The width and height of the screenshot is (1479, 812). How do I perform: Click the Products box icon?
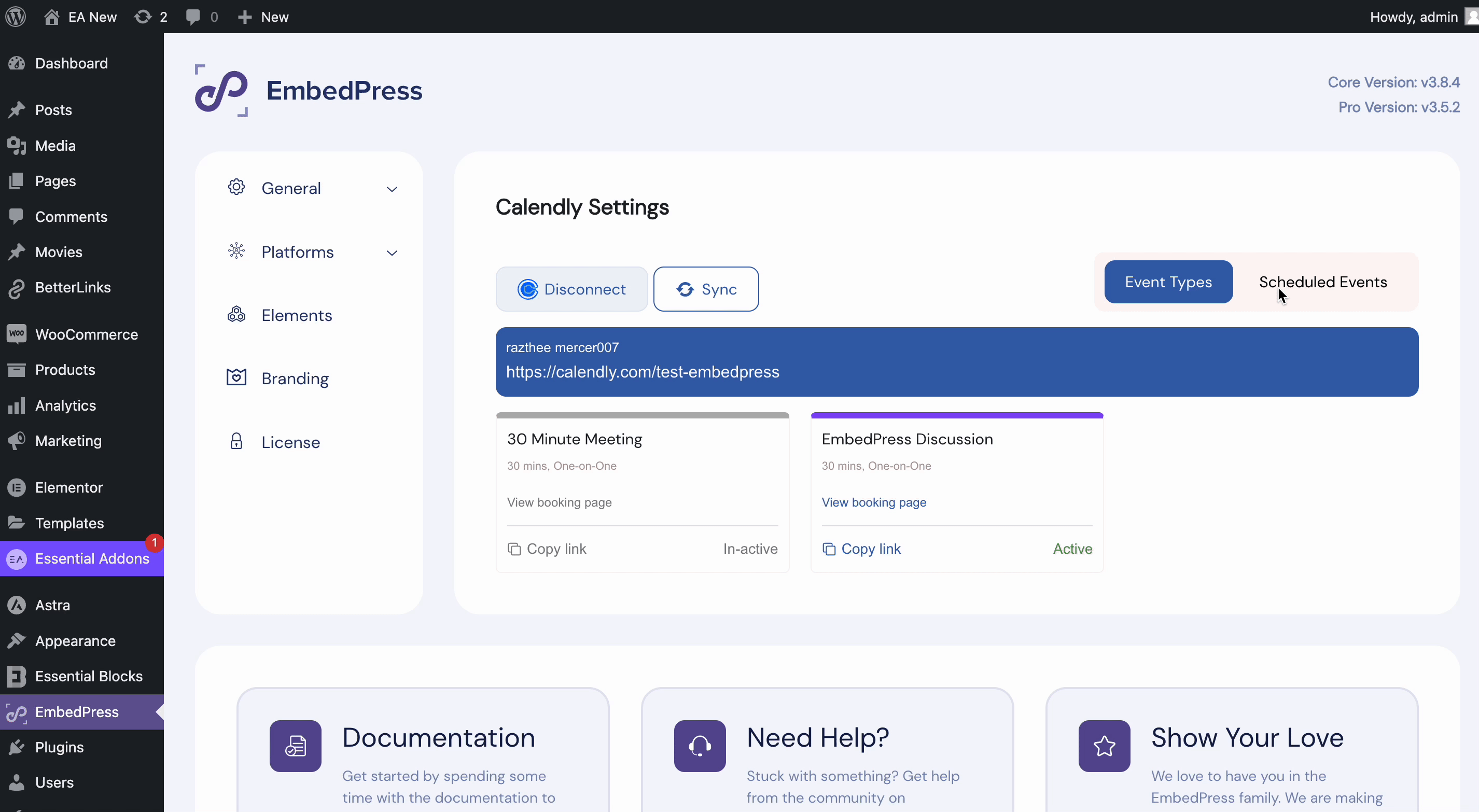click(17, 370)
